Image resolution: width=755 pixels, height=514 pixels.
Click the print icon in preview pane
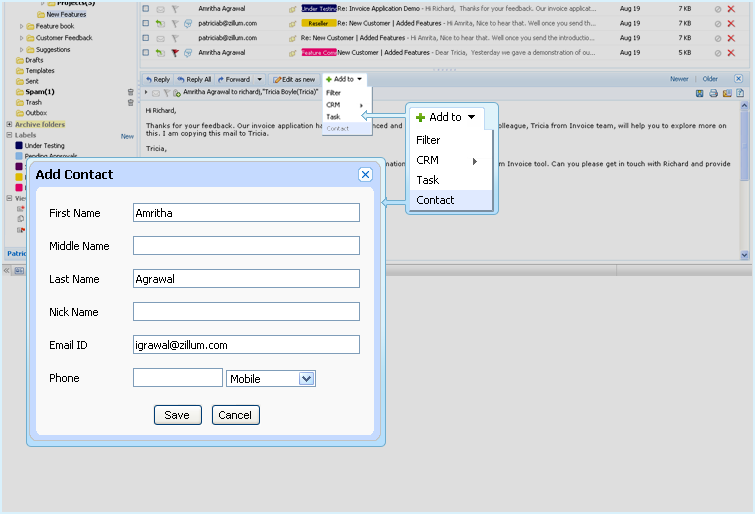pos(713,93)
